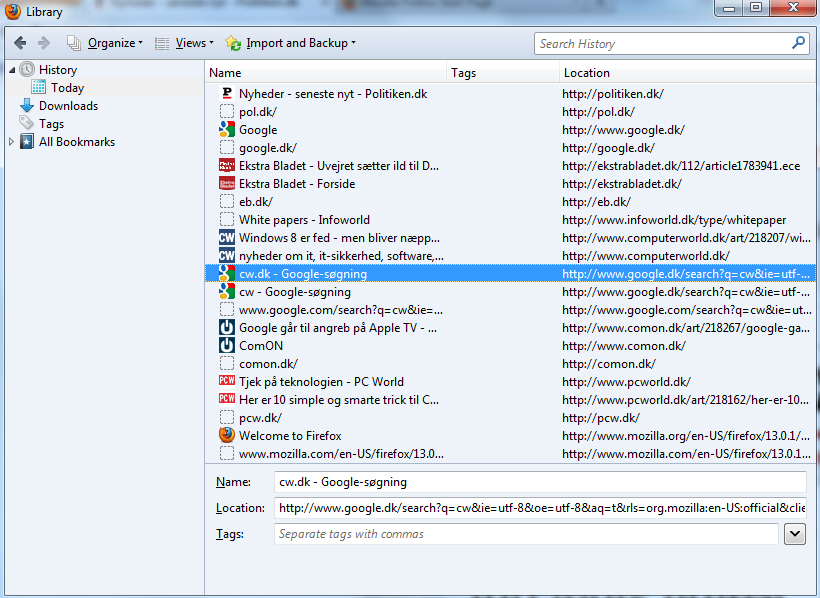Select the pcw.dk/ history entry
820x598 pixels.
pos(260,418)
